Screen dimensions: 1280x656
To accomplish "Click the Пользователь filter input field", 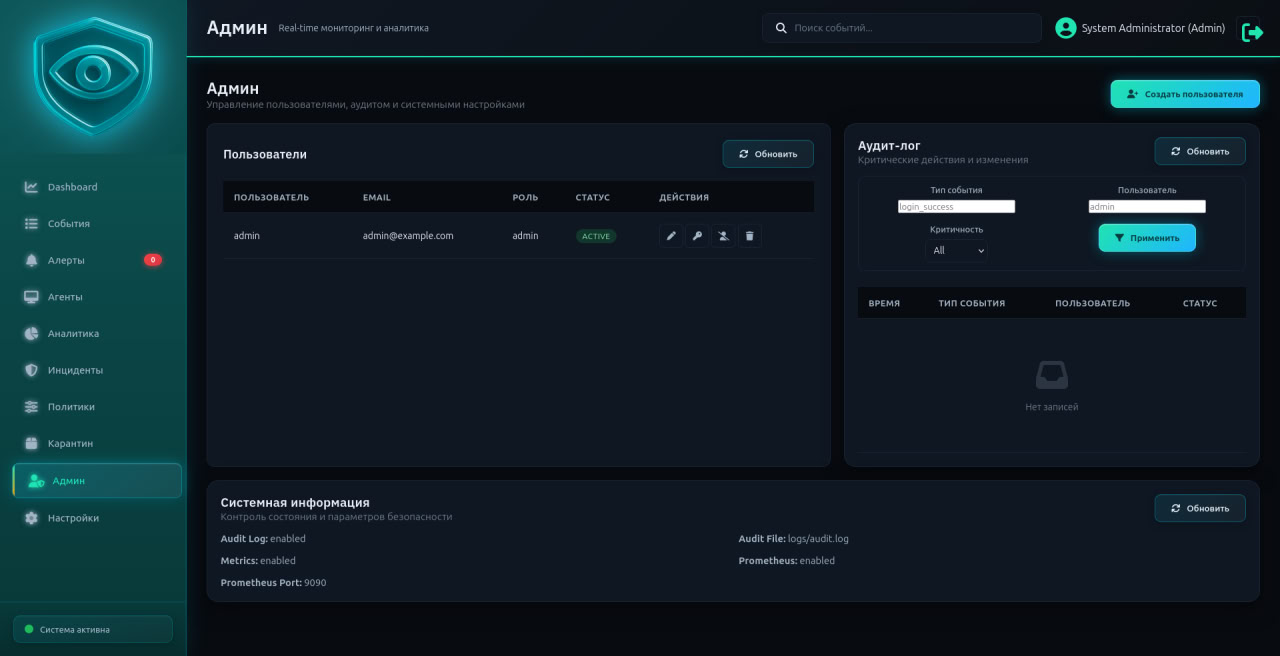I will click(1147, 207).
